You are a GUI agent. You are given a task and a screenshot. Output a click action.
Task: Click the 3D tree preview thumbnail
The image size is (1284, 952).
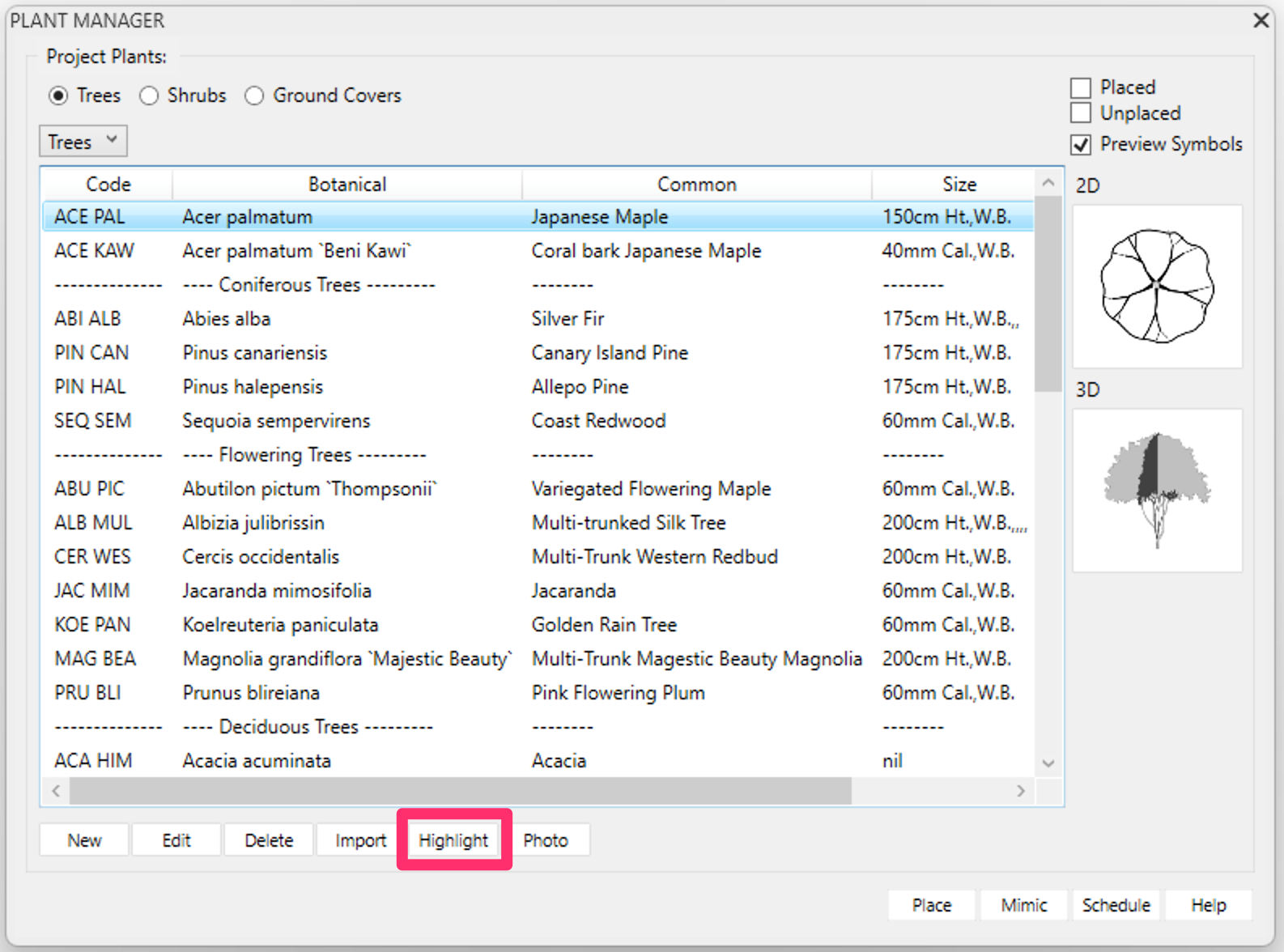(1158, 491)
